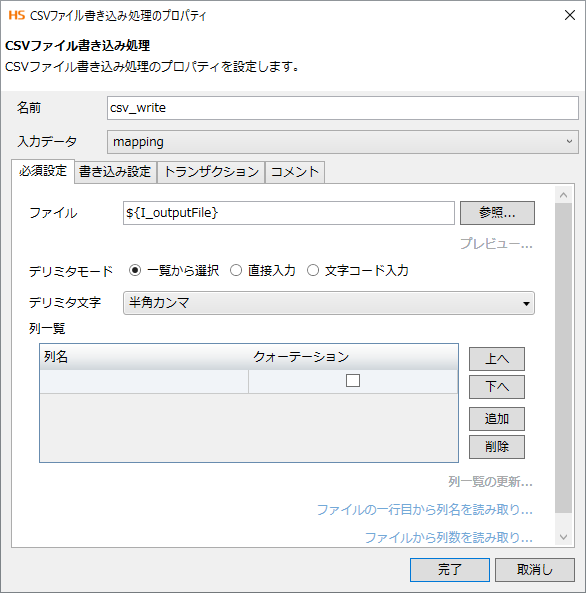Switch to the 書き込み設定 tab

(115, 172)
